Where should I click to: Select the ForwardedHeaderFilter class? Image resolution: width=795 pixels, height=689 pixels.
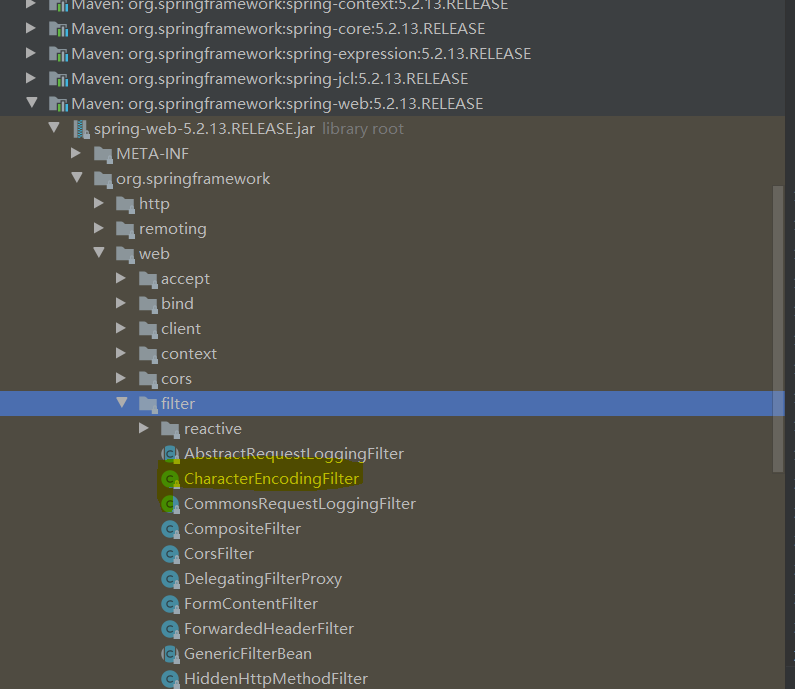click(x=269, y=629)
